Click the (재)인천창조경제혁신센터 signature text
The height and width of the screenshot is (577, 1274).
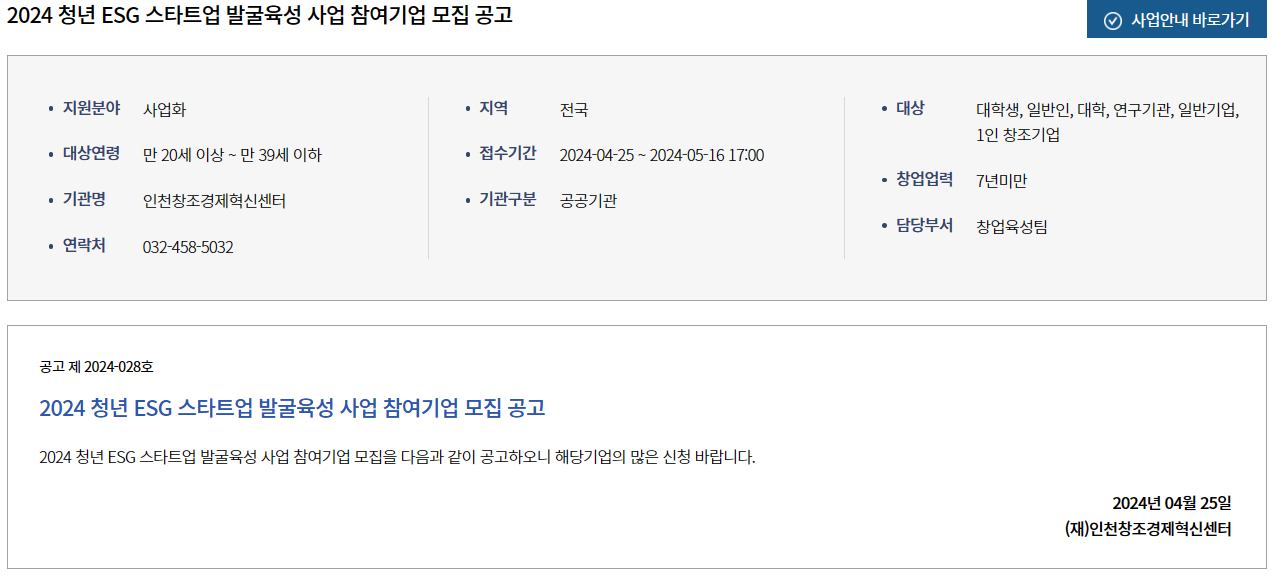(x=1149, y=529)
